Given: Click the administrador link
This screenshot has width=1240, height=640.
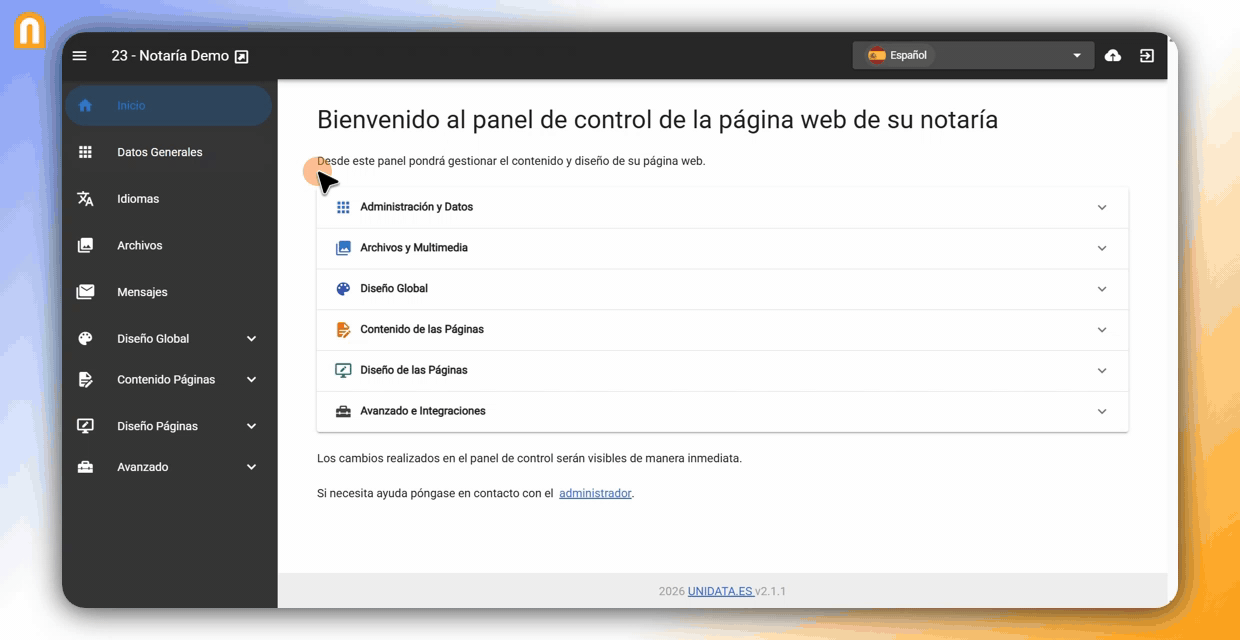Looking at the screenshot, I should (x=595, y=493).
